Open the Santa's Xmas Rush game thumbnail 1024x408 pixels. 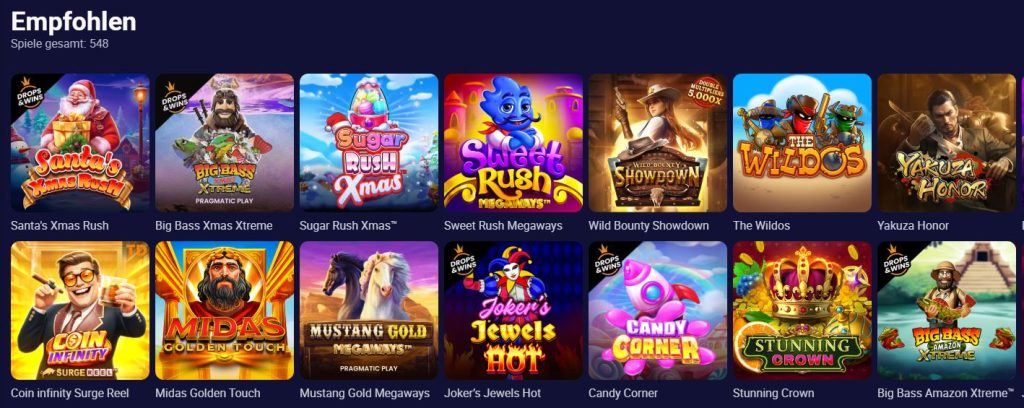80,142
